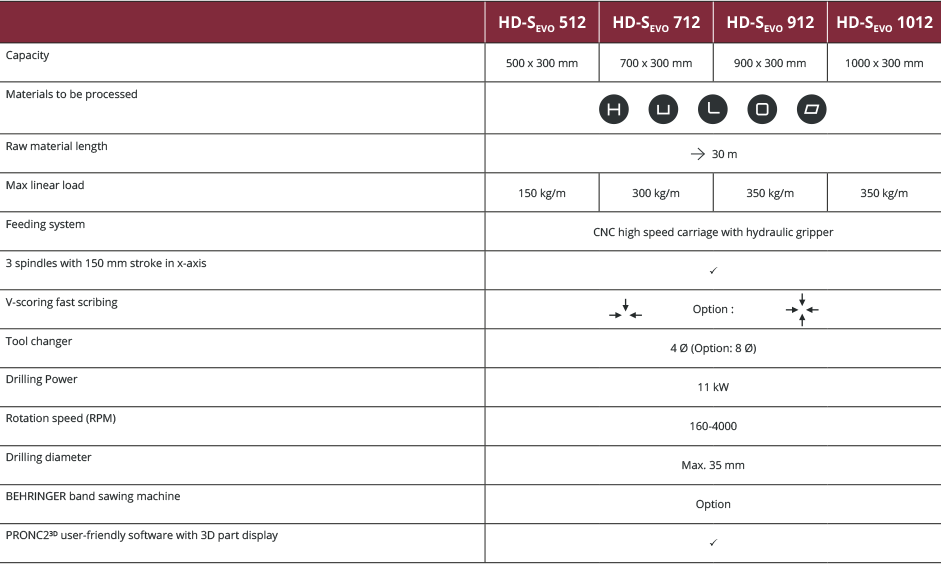The height and width of the screenshot is (567, 941).
Task: Click the 500 x 300 mm cell
Action: 542,63
